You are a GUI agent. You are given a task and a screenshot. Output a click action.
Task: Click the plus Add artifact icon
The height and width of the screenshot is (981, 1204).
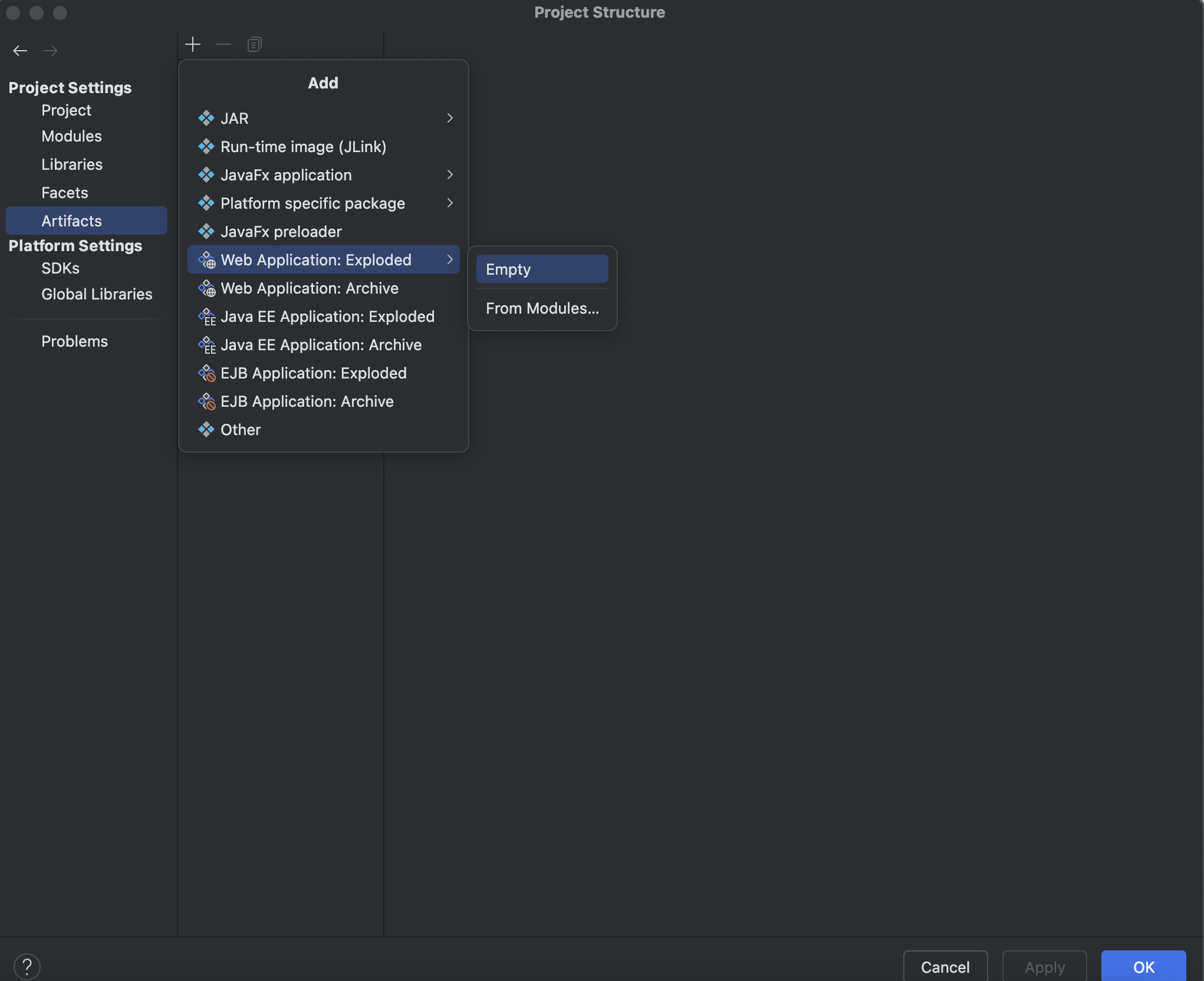193,44
